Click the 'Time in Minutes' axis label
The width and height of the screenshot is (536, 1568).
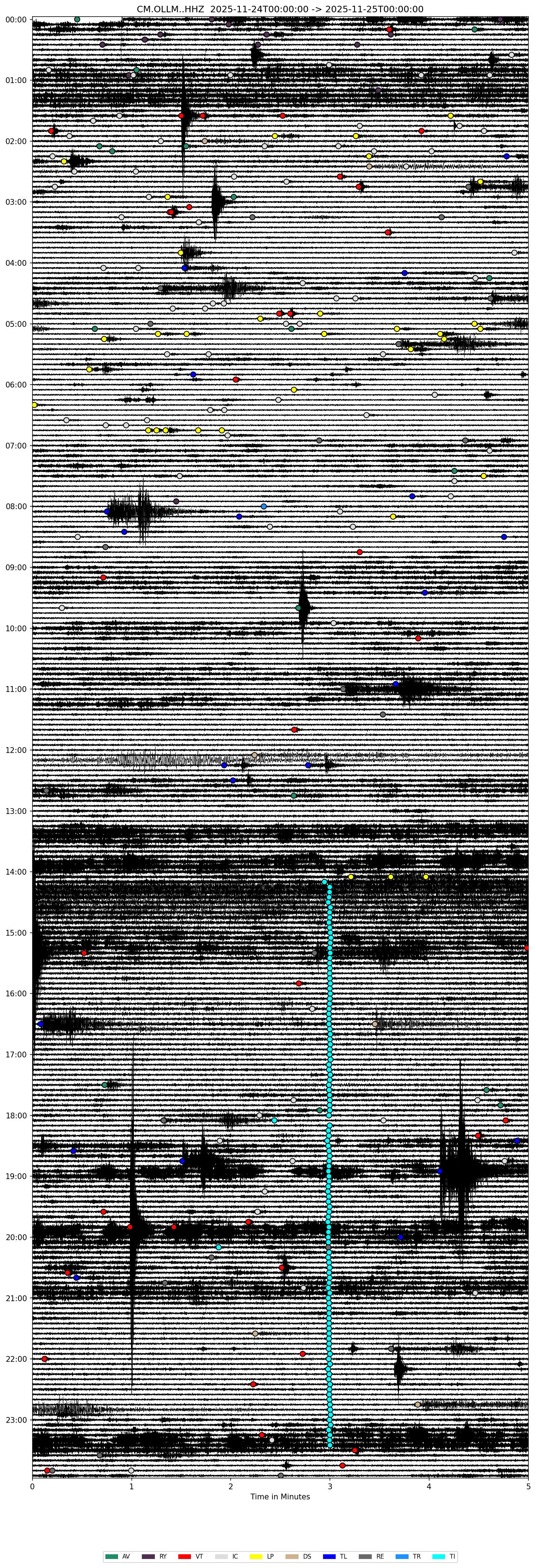(280, 1497)
